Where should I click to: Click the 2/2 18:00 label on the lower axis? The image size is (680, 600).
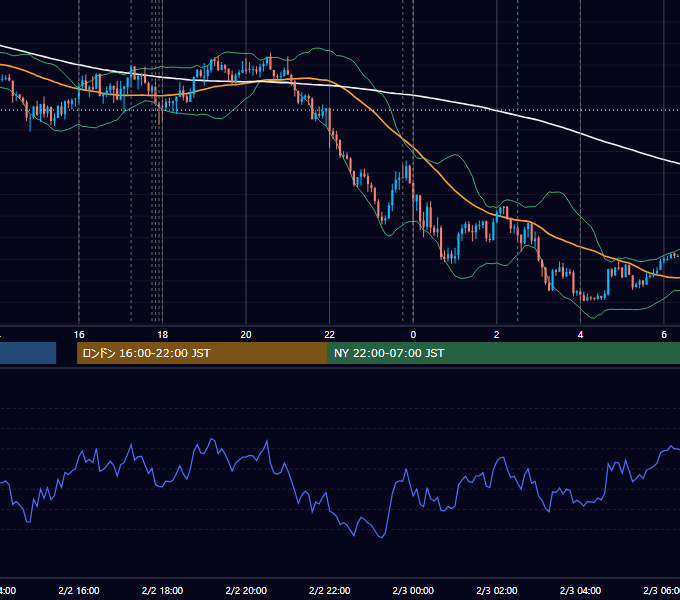pyautogui.click(x=162, y=590)
